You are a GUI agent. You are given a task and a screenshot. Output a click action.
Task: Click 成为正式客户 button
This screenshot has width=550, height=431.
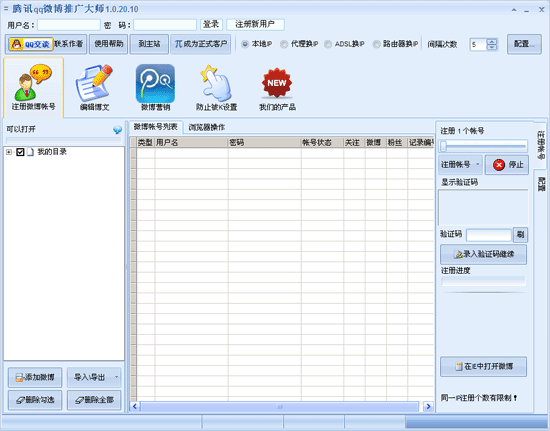(201, 44)
